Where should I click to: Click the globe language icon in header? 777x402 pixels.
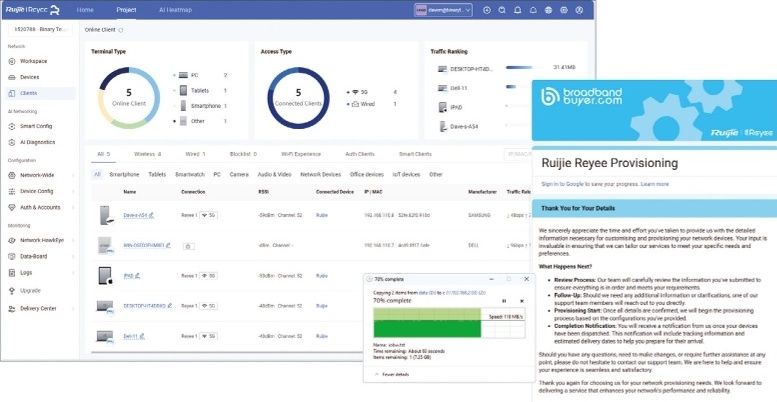pyautogui.click(x=548, y=10)
